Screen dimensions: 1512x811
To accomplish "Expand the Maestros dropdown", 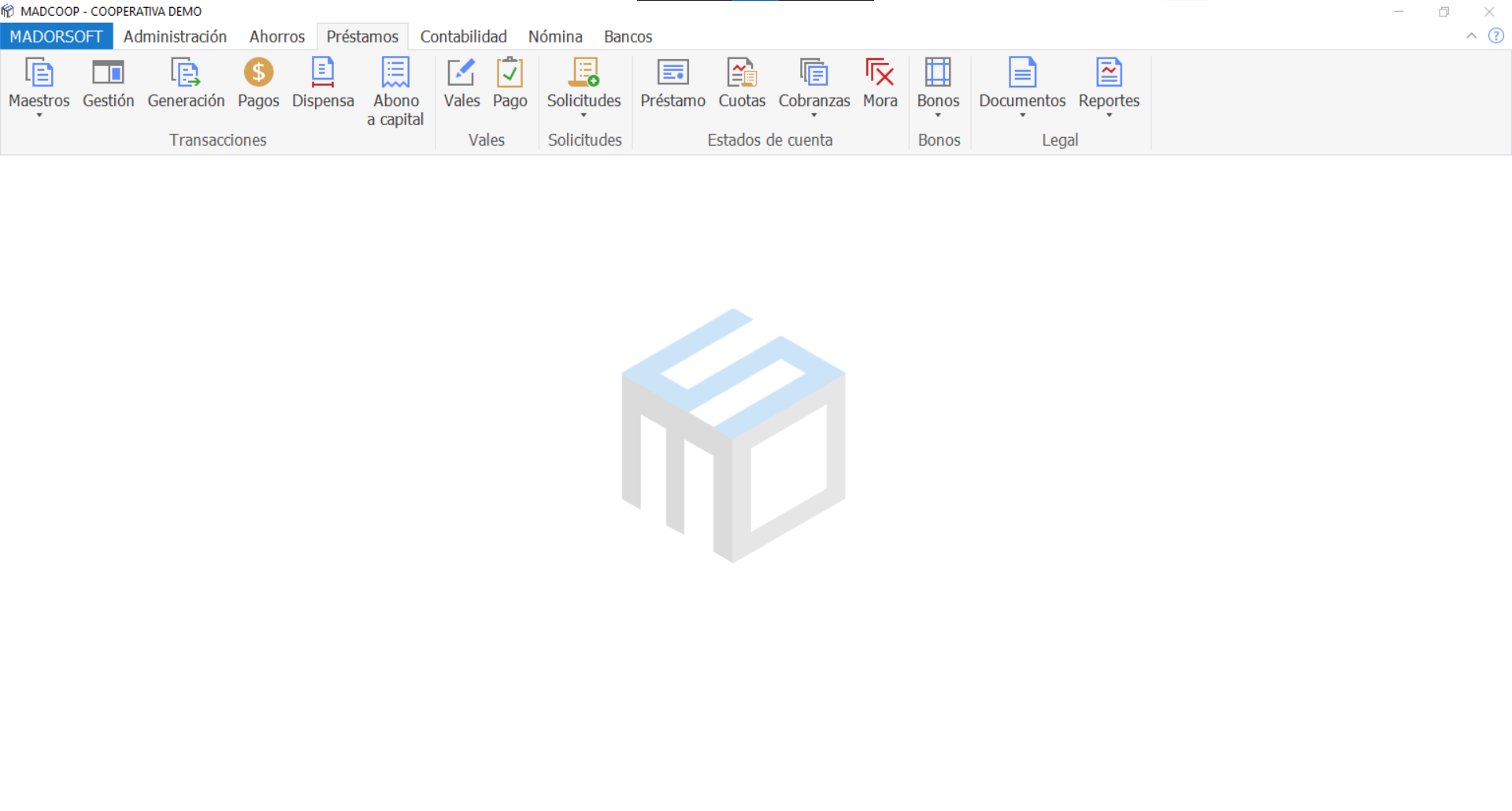I will point(39,87).
